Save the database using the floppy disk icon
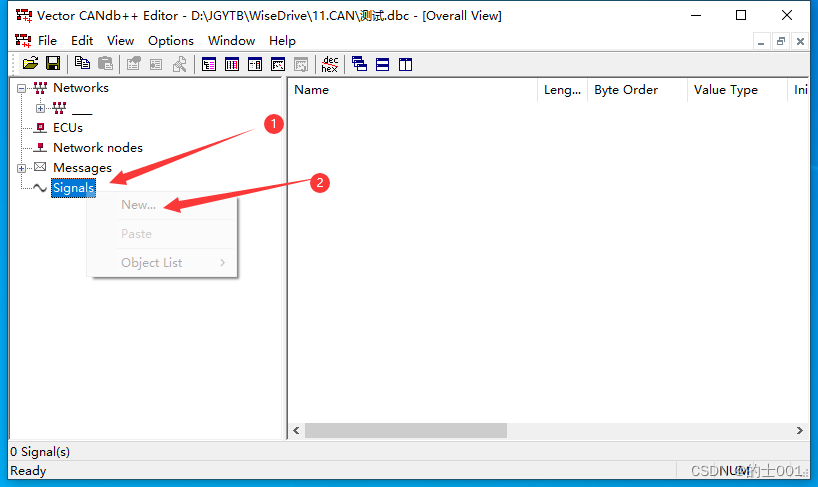818x487 pixels. tap(53, 64)
